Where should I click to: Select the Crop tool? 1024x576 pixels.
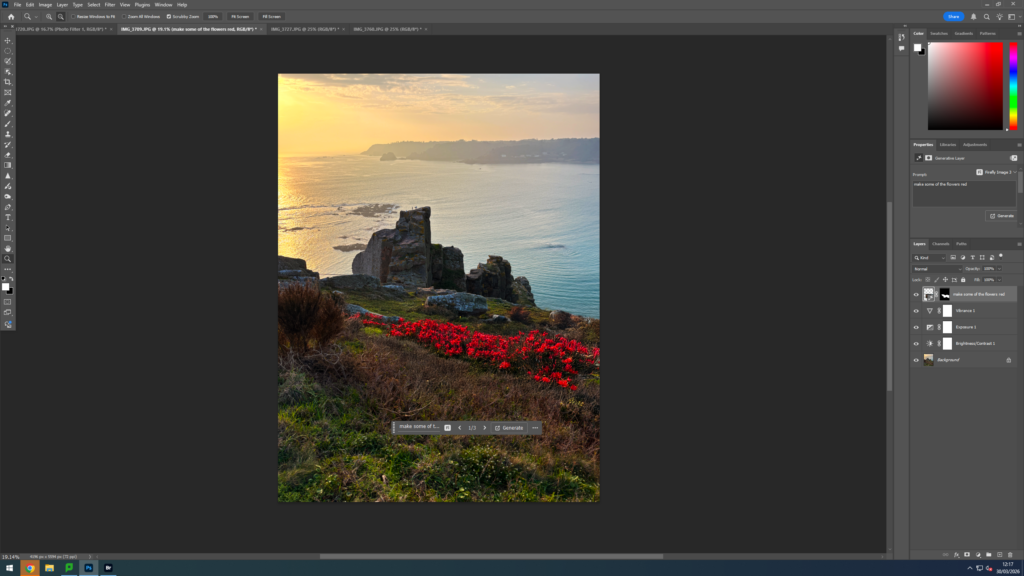tap(8, 82)
